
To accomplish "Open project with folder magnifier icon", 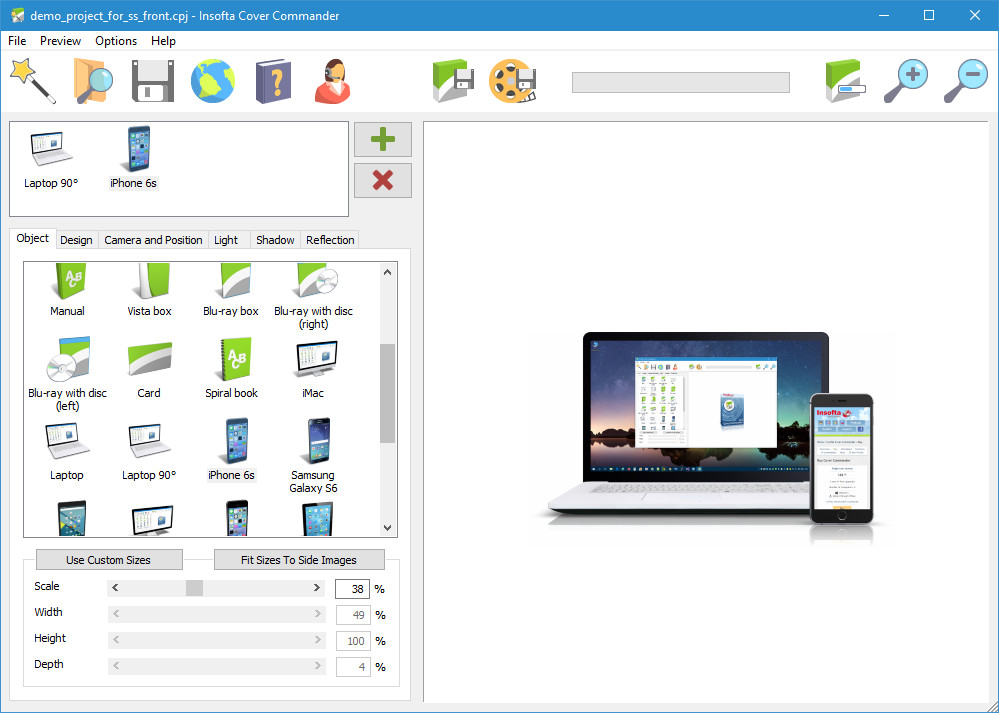I will point(93,81).
